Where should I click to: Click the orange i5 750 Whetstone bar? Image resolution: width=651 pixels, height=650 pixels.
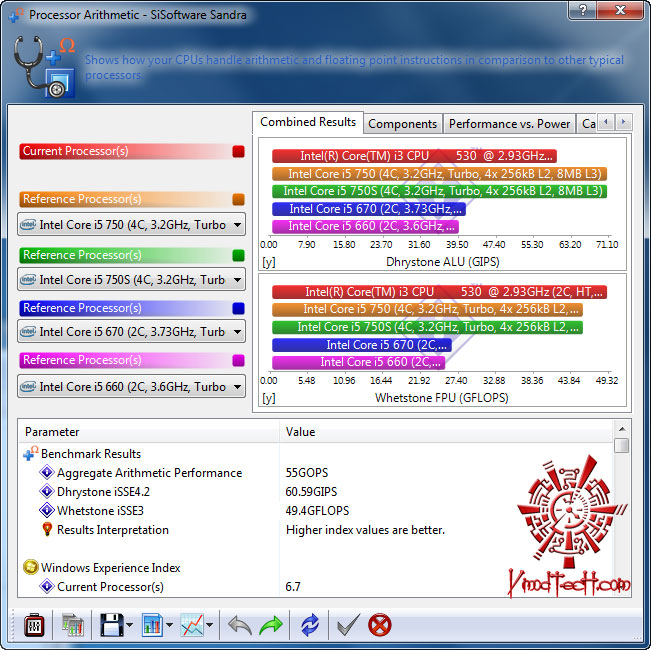pos(427,309)
